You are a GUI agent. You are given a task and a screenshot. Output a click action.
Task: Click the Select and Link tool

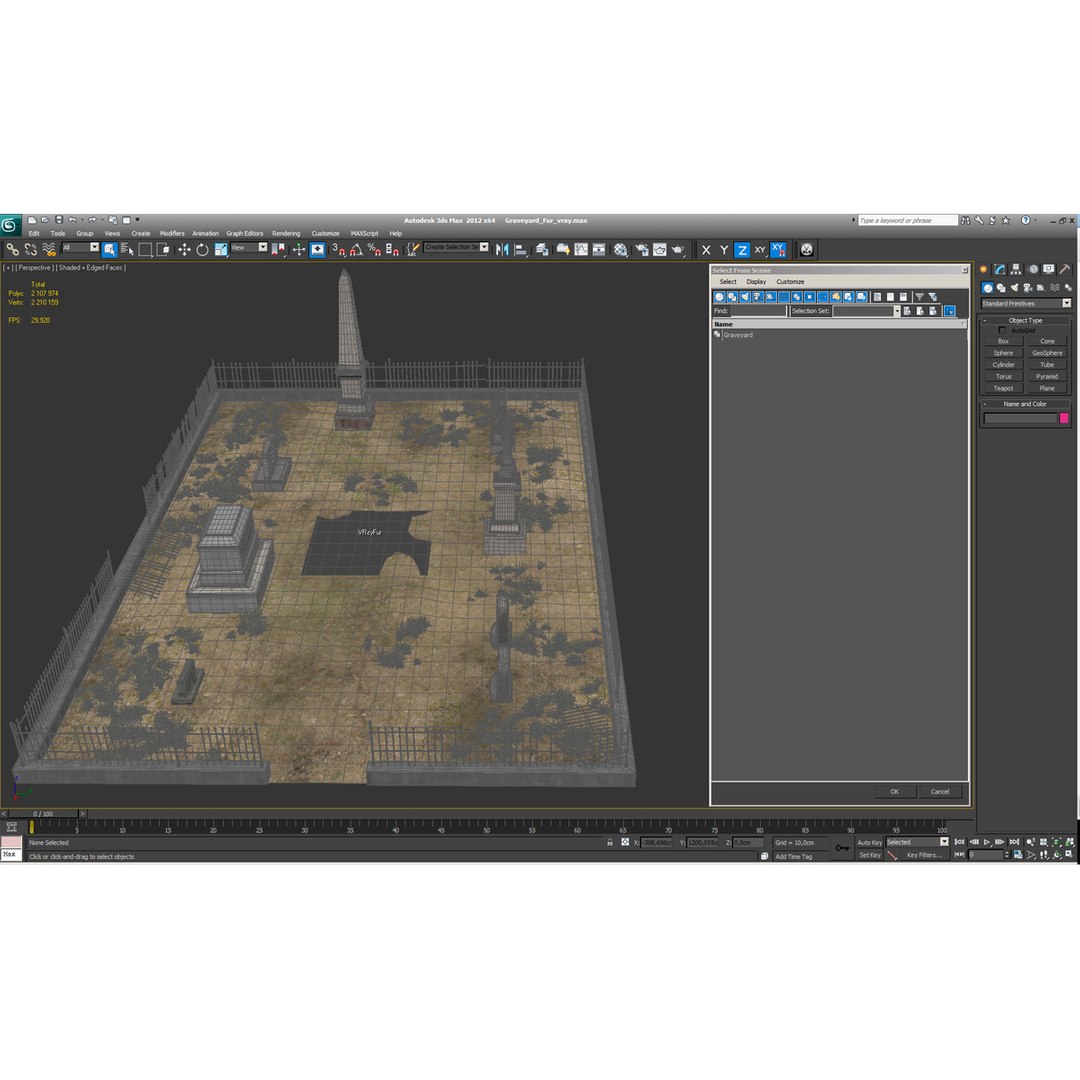click(x=12, y=249)
